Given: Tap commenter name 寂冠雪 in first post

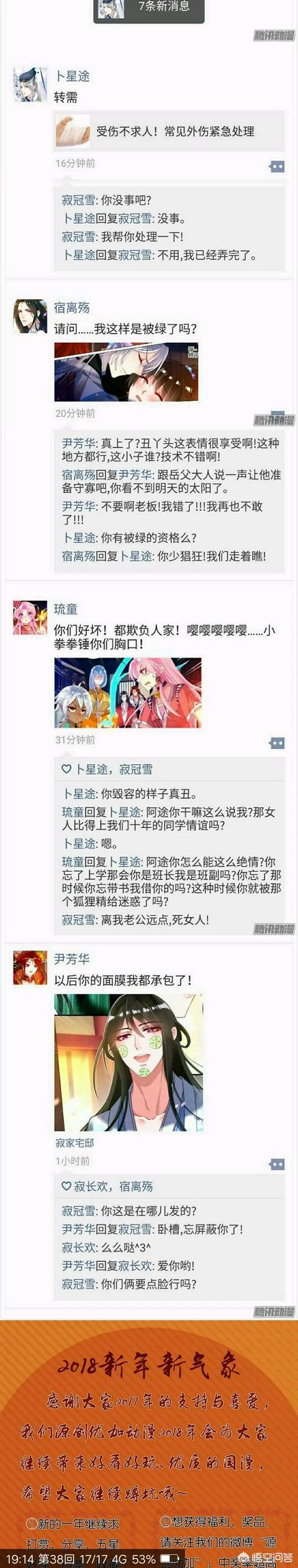Looking at the screenshot, I should coord(78,200).
